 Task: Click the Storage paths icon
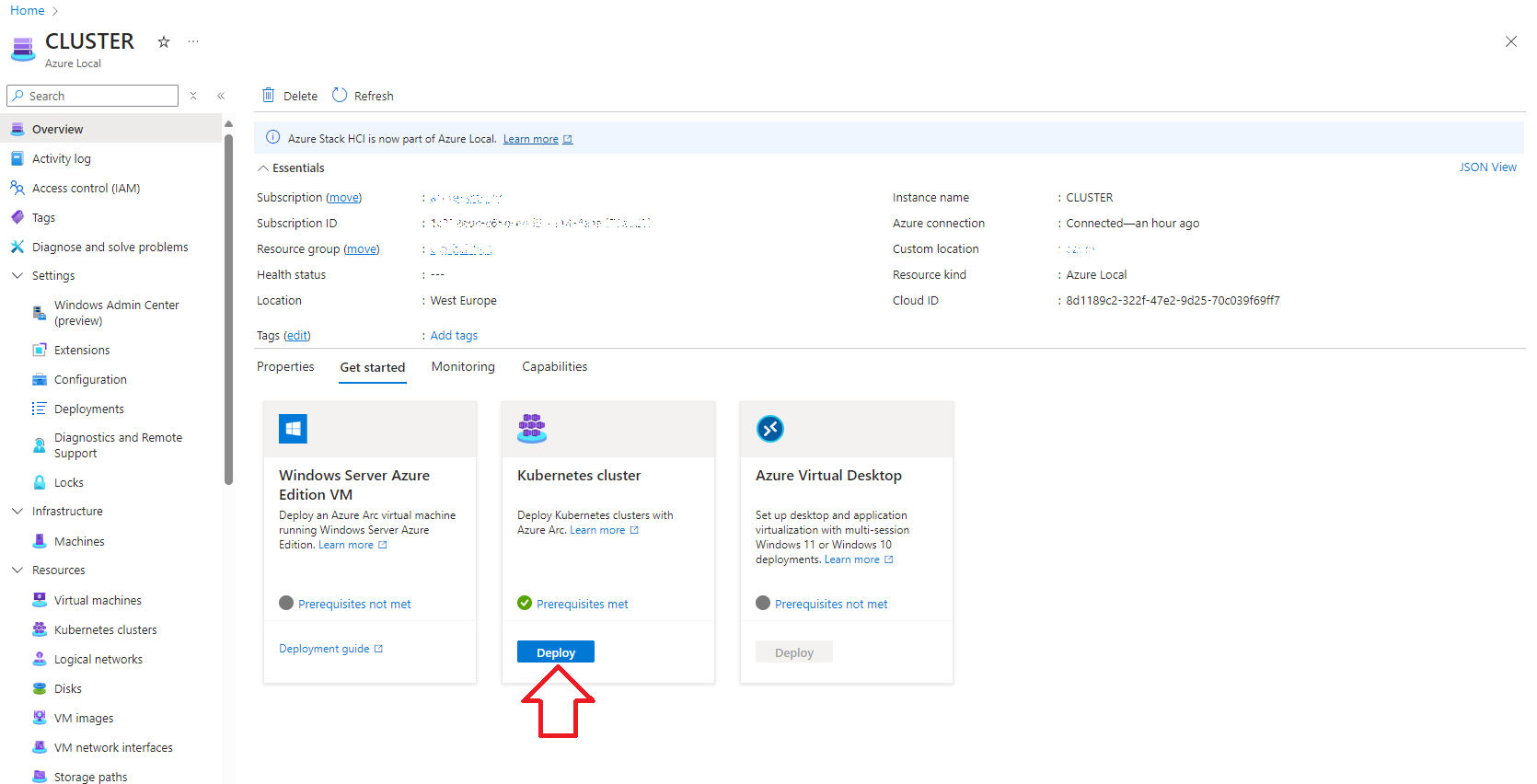click(40, 777)
